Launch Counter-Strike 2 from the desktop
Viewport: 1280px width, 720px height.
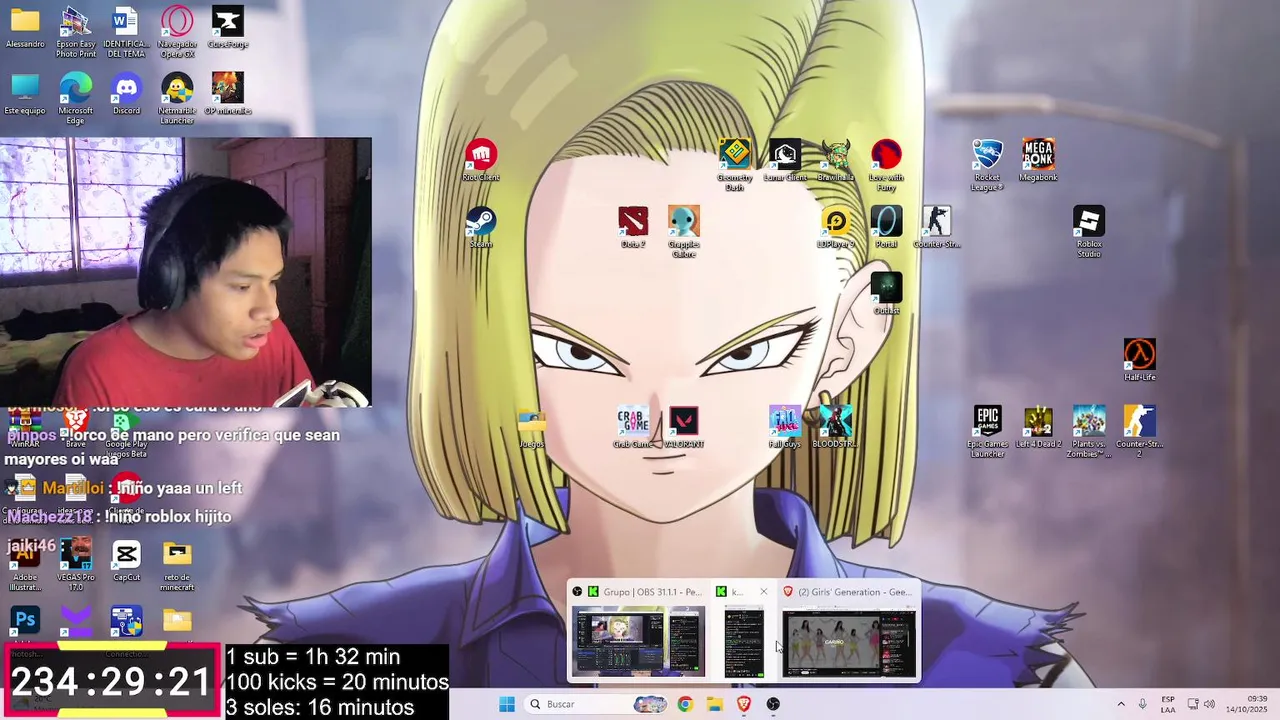click(x=1140, y=431)
